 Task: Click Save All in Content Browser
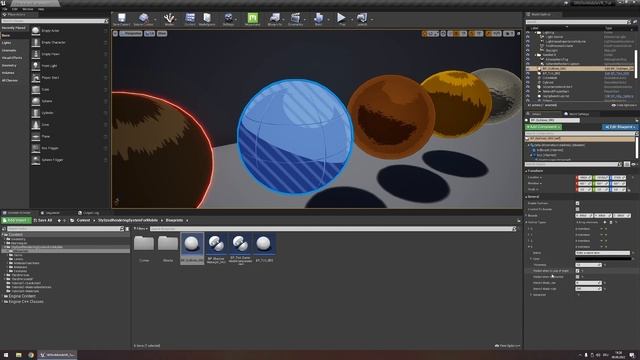(43, 220)
